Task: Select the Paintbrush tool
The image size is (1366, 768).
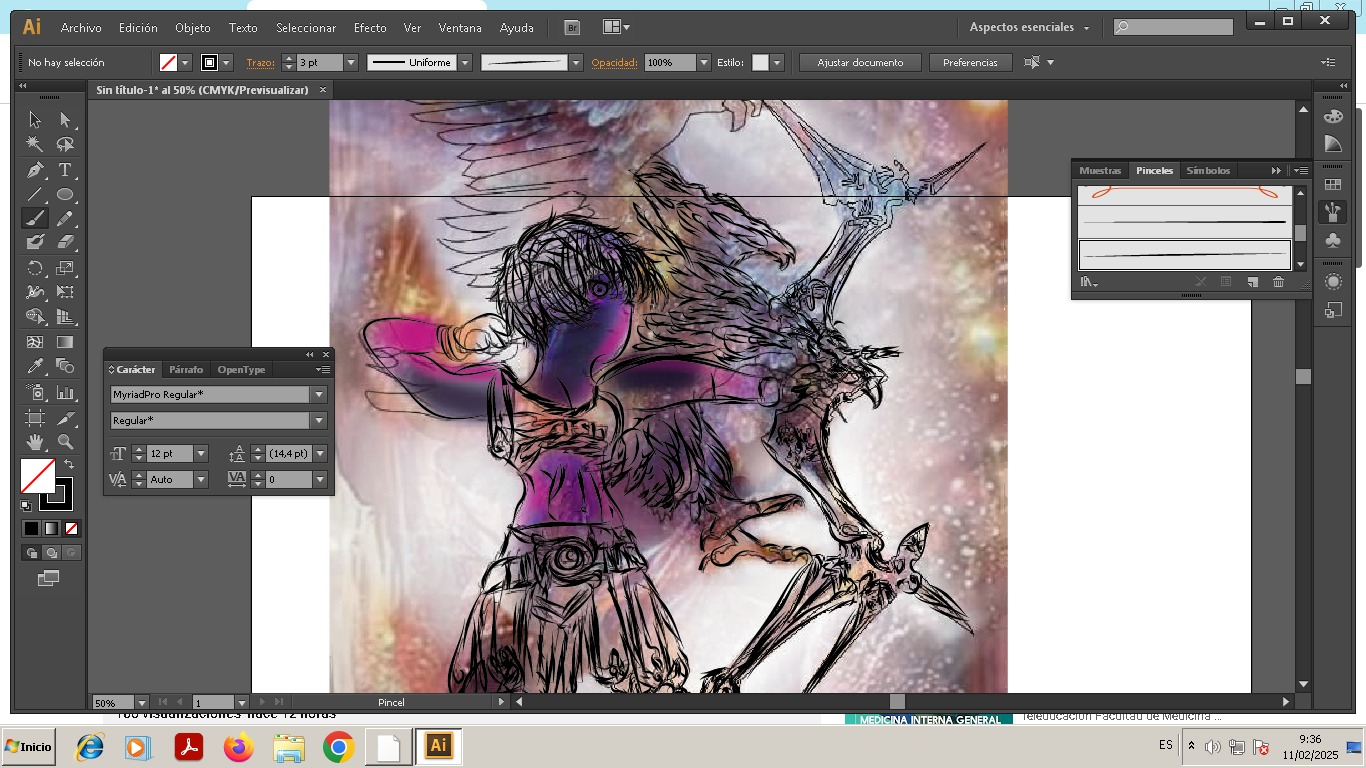Action: (x=35, y=218)
